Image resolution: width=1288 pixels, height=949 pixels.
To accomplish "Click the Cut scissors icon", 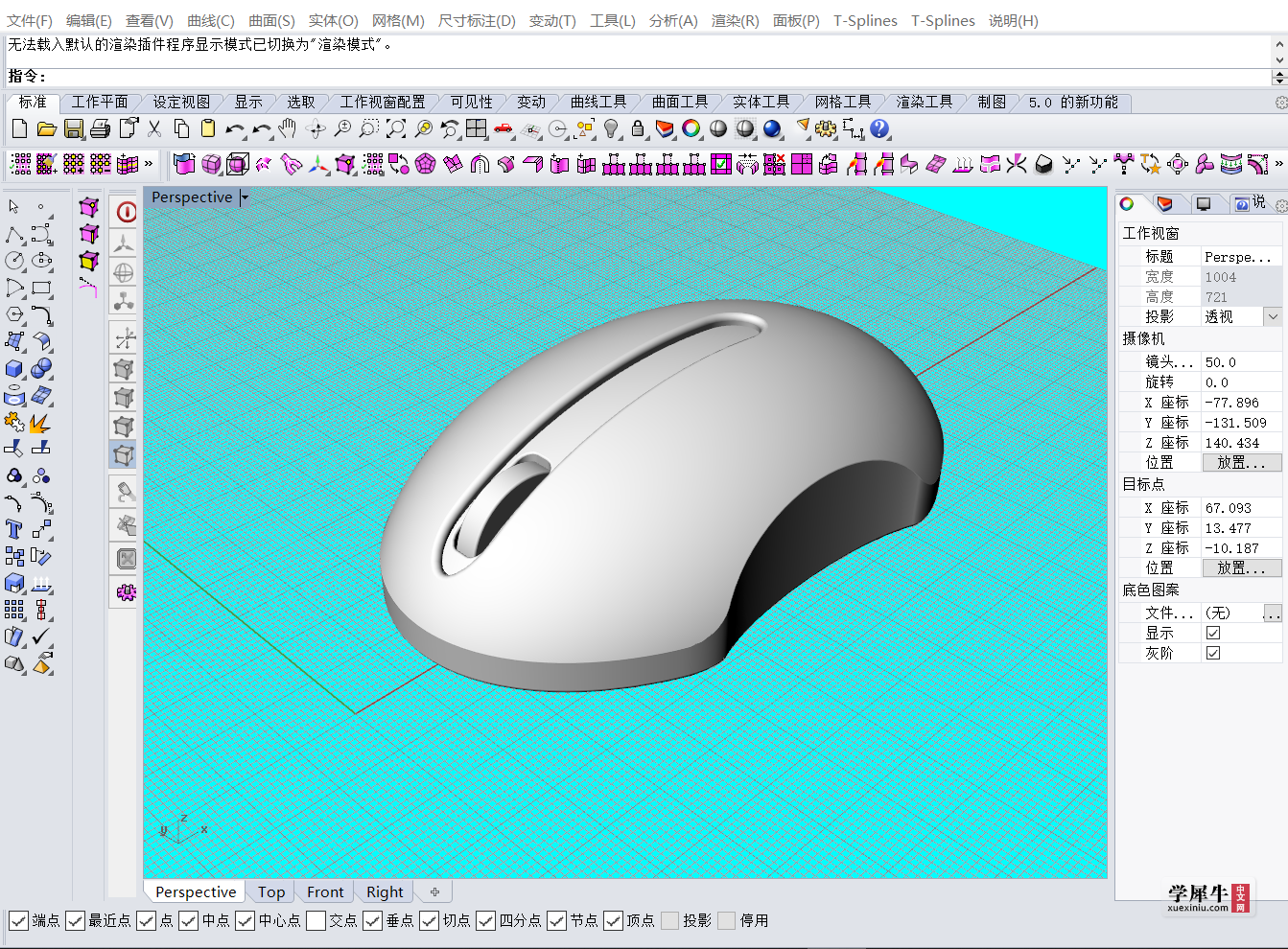I will [x=154, y=128].
